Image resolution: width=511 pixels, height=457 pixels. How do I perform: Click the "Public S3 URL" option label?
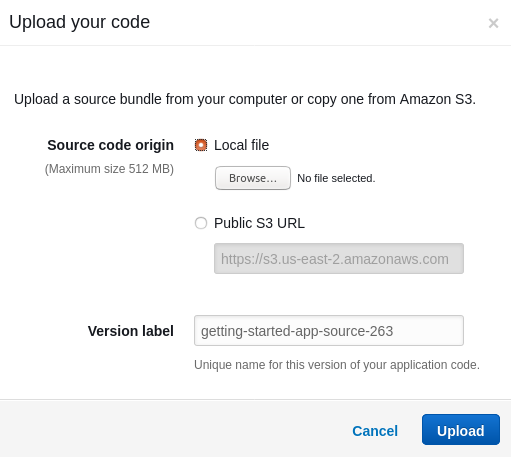point(259,223)
